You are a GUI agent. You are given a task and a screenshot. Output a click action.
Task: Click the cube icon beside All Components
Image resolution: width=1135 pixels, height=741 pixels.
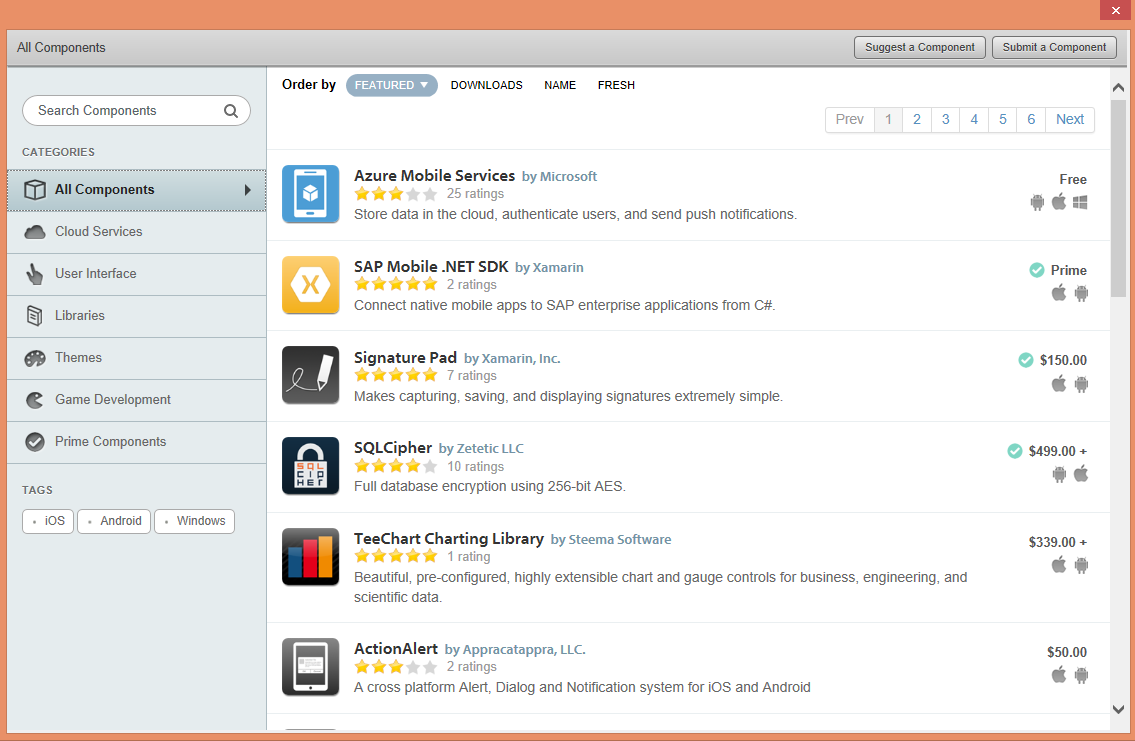pyautogui.click(x=35, y=190)
